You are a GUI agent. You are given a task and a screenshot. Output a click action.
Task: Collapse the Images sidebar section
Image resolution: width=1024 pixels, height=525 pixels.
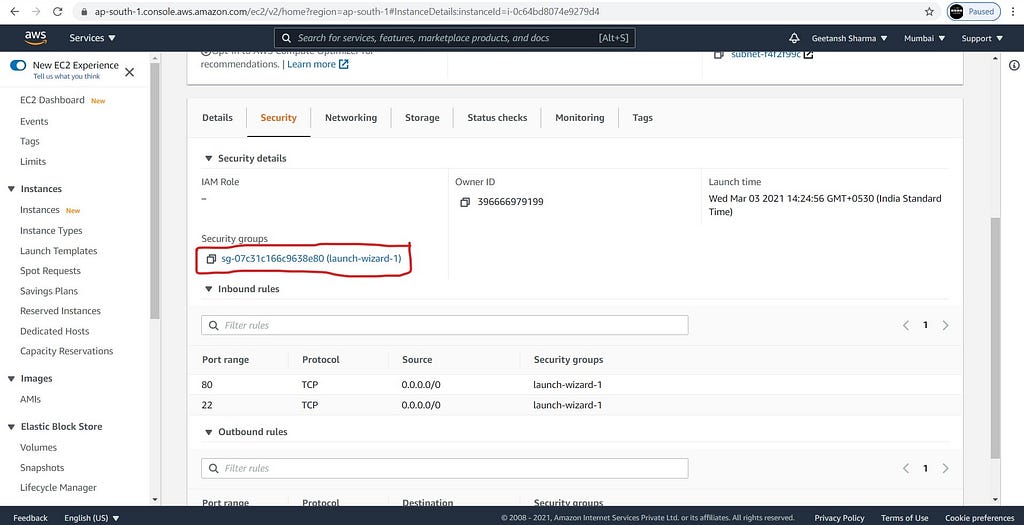pyautogui.click(x=11, y=379)
